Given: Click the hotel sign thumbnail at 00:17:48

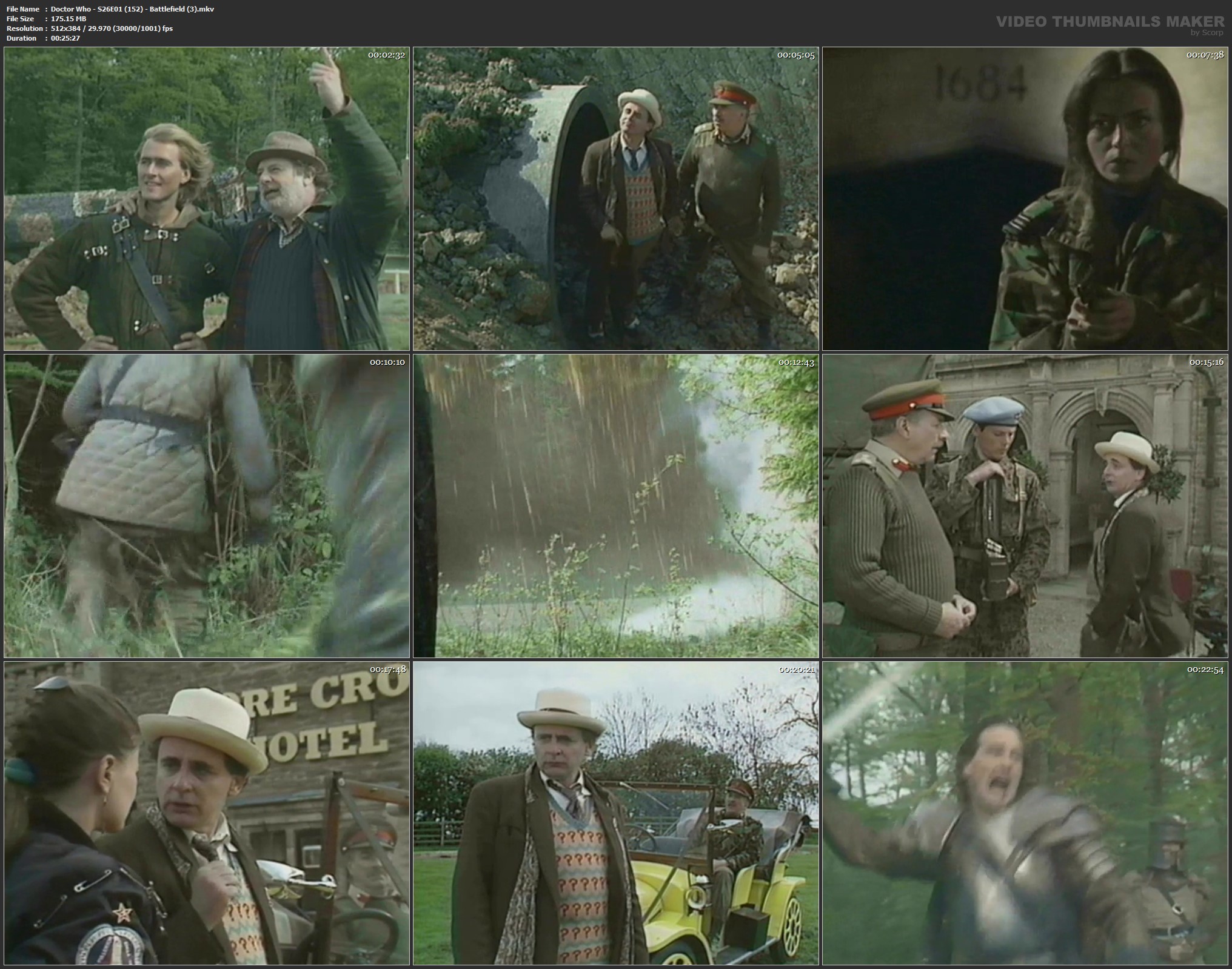Looking at the screenshot, I should (207, 813).
